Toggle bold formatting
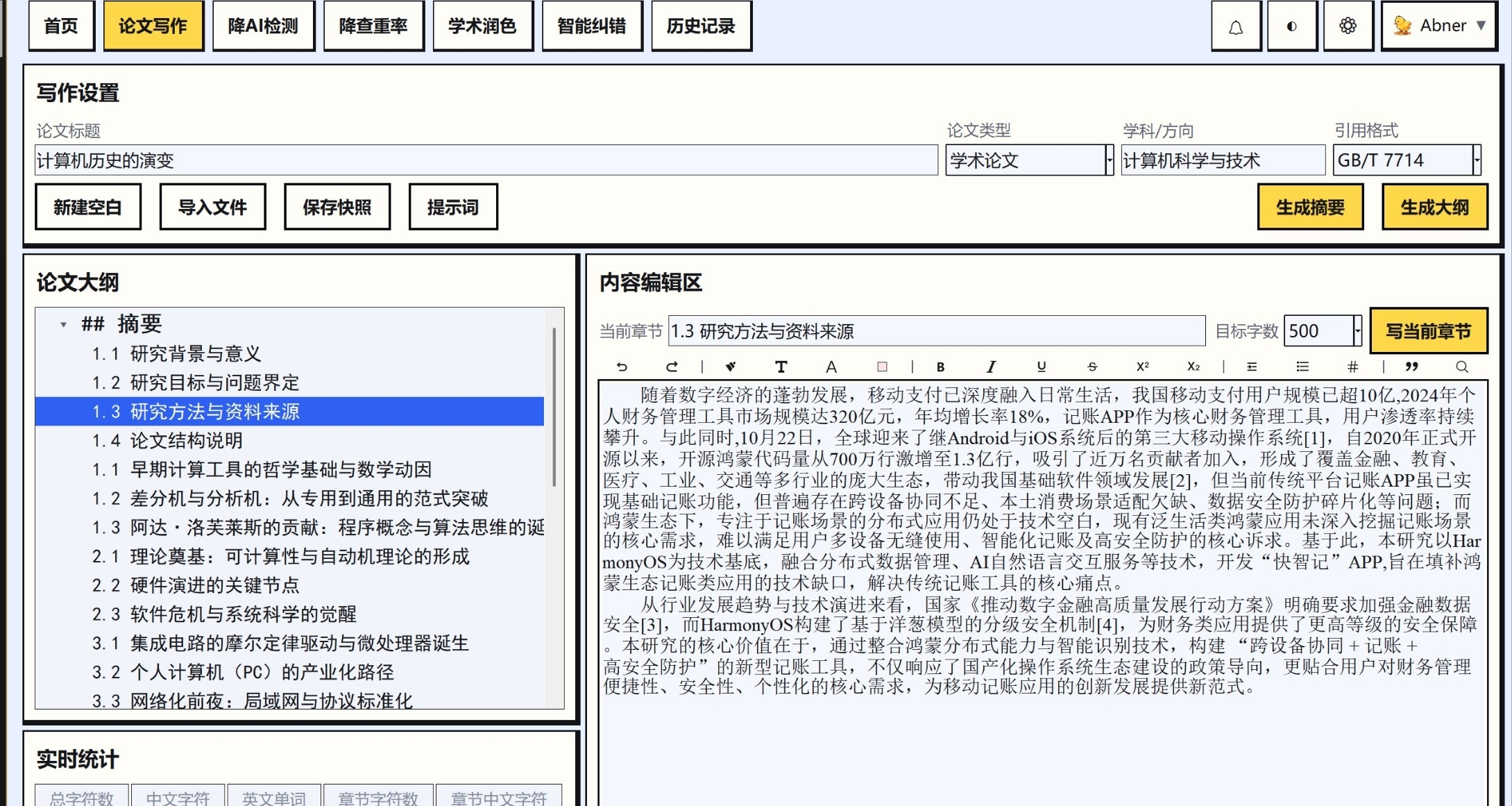This screenshot has width=1512, height=806. tap(940, 367)
